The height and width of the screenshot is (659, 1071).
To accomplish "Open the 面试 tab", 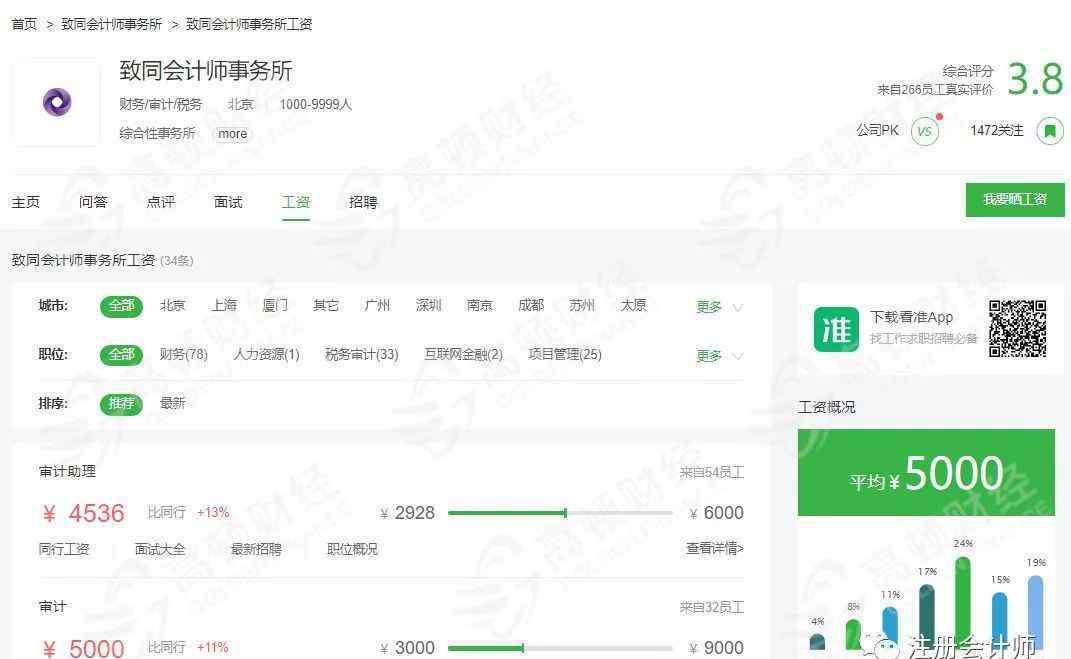I will [x=228, y=202].
